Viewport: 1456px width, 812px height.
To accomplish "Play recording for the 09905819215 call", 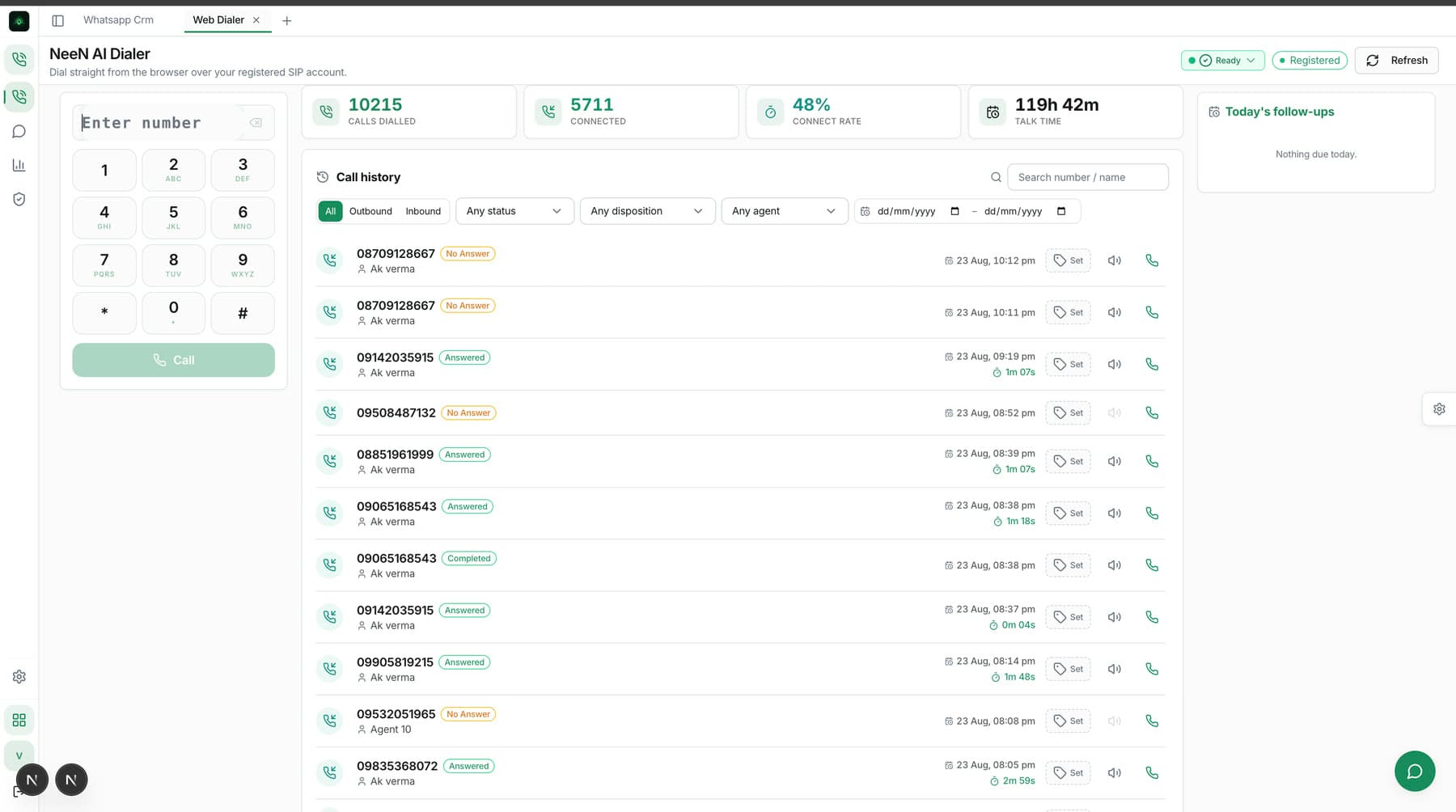I will coord(1115,669).
